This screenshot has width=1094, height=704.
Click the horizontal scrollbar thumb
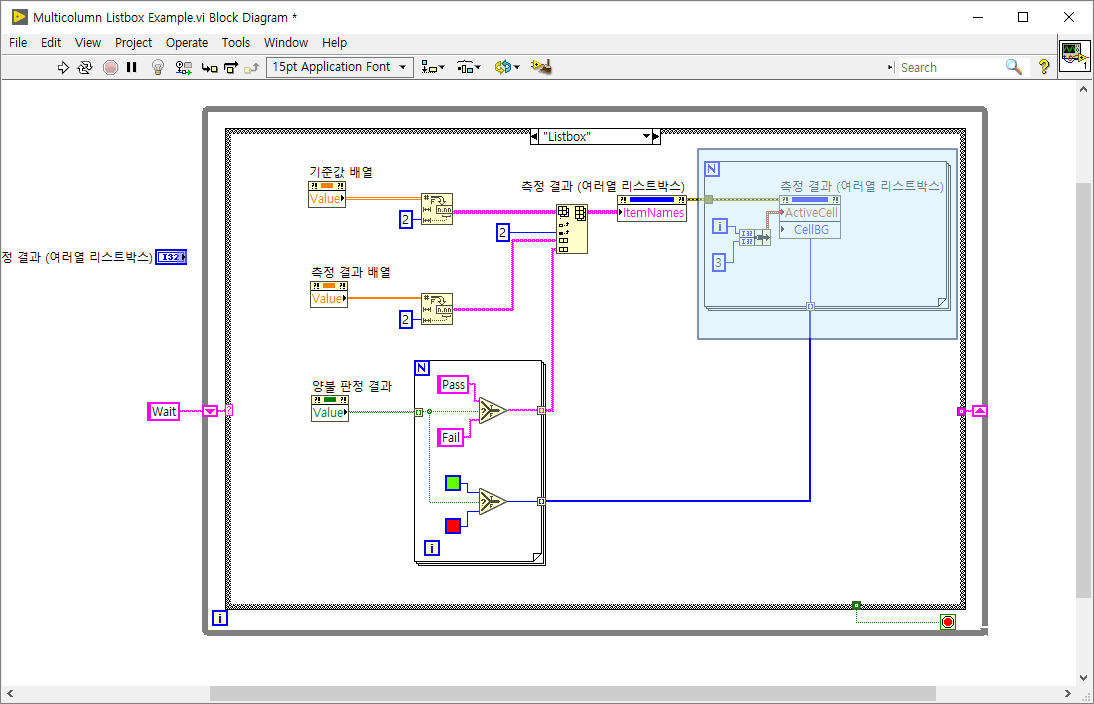572,694
